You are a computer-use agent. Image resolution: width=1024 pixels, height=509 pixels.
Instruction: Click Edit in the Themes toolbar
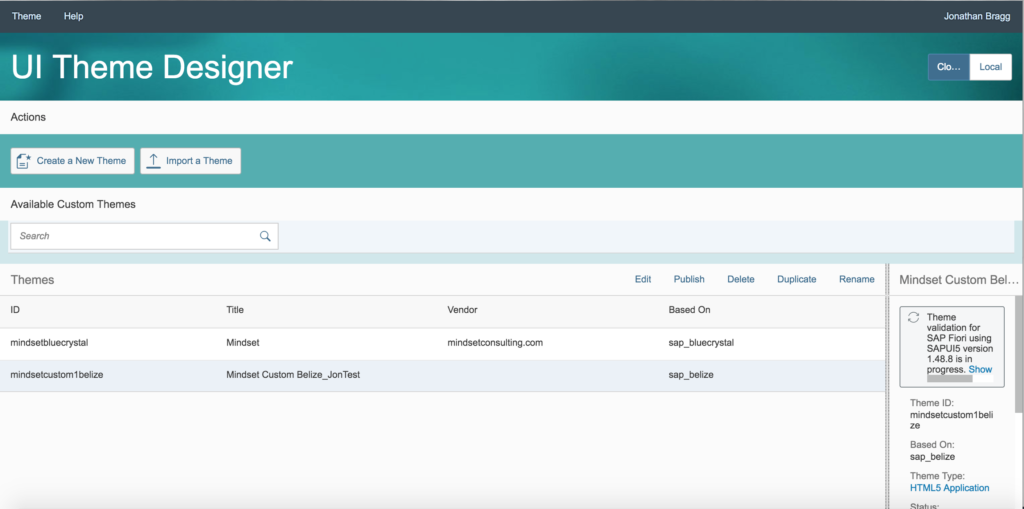[x=643, y=279]
